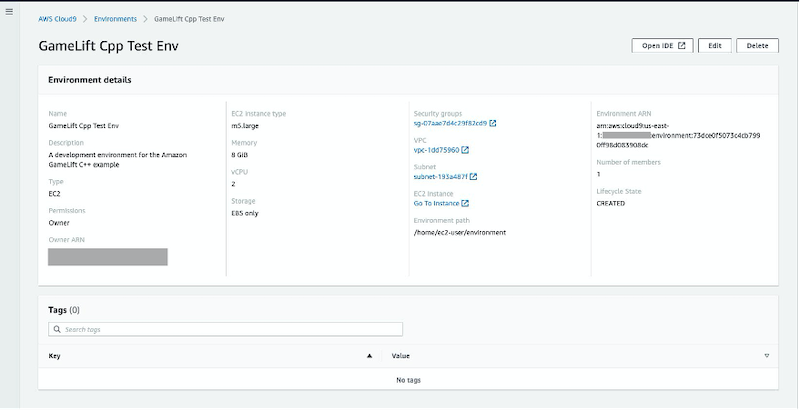Screen dimensions: 800x411
Task: Select the CREATED lifecycle state text
Action: tap(611, 203)
